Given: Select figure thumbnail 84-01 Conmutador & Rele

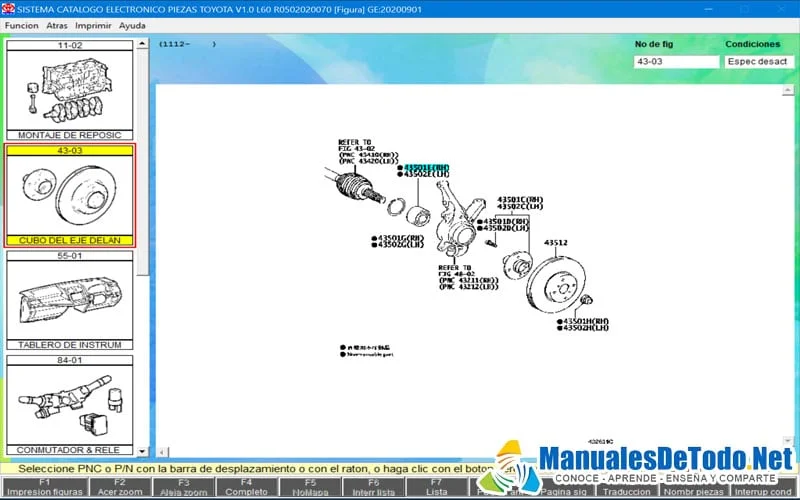Looking at the screenshot, I should [69, 405].
